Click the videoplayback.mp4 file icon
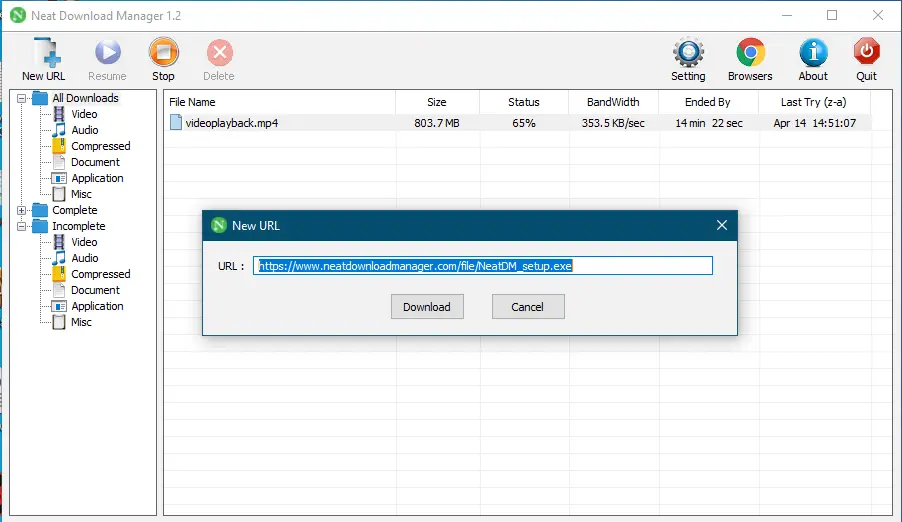902x522 pixels. pos(176,123)
